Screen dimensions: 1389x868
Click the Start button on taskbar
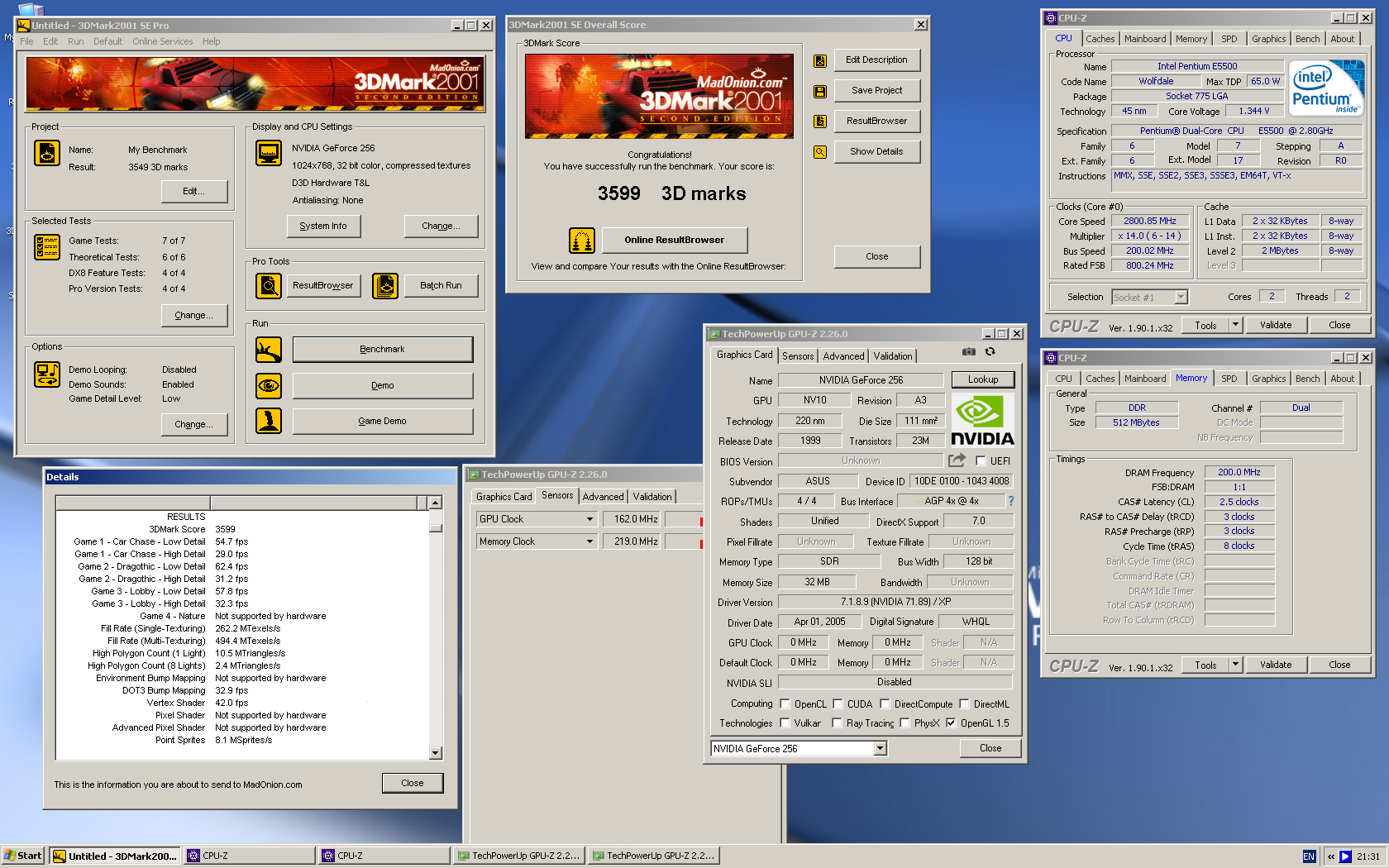(x=23, y=856)
